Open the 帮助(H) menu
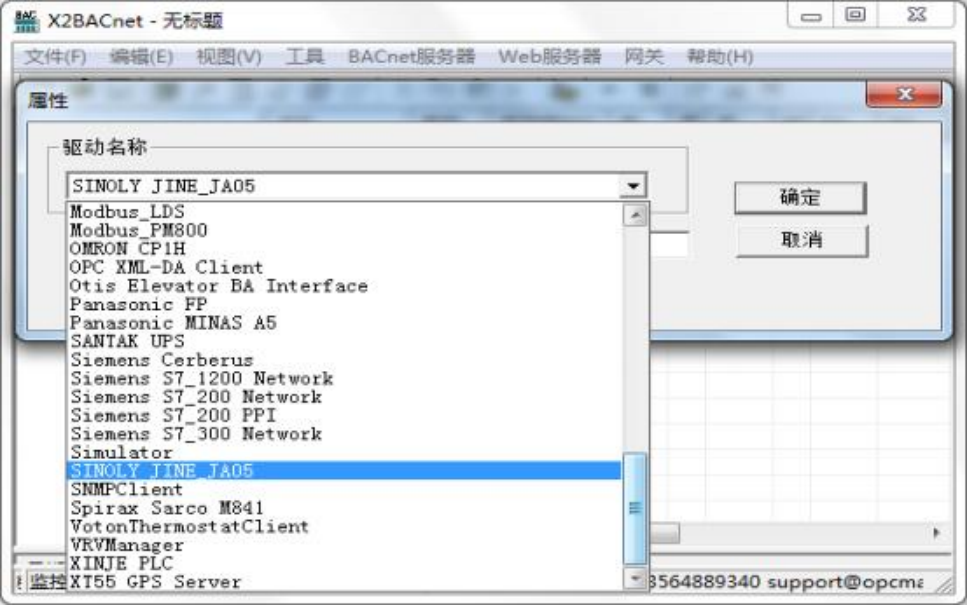 720,57
